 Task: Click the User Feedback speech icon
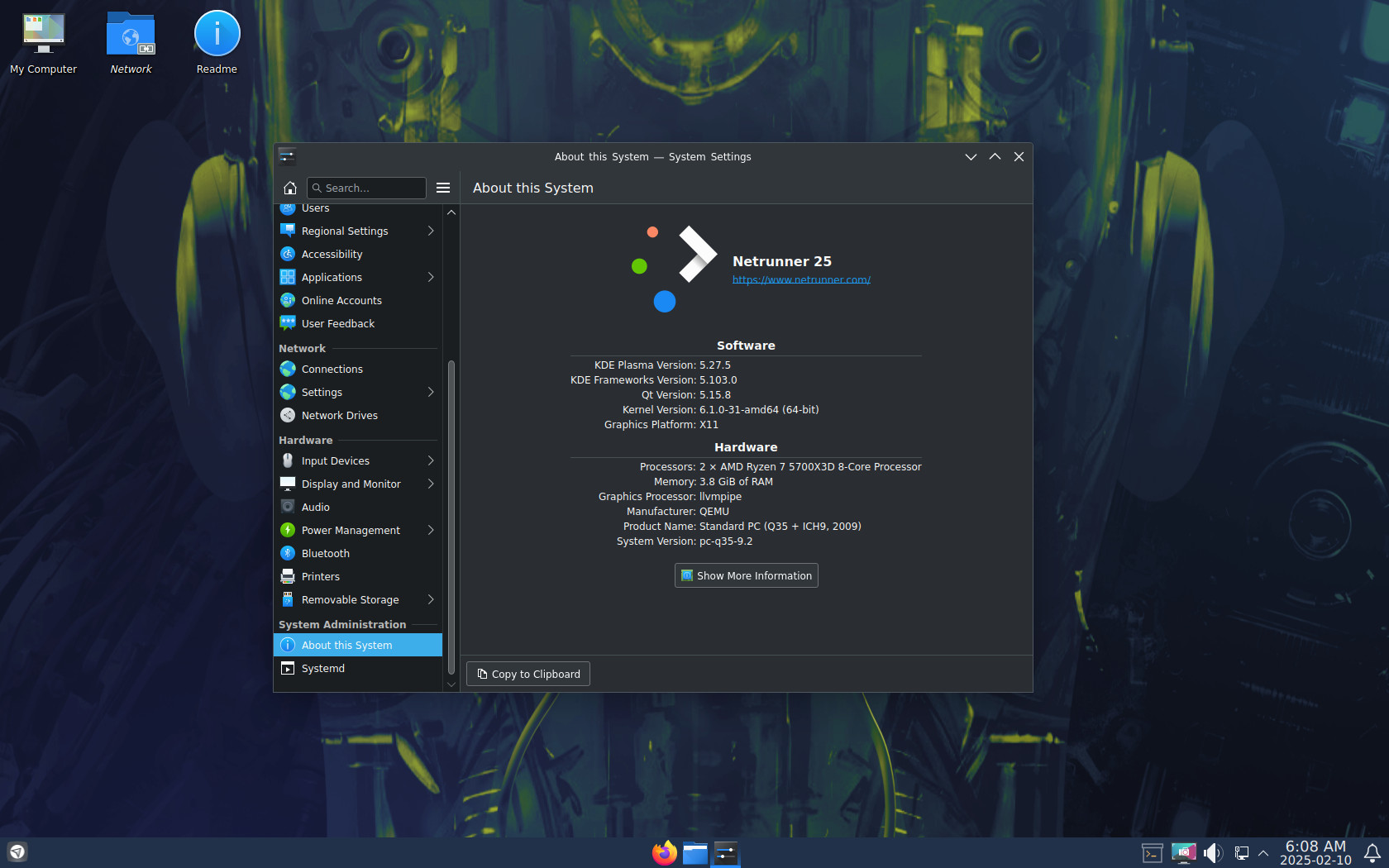(x=288, y=323)
